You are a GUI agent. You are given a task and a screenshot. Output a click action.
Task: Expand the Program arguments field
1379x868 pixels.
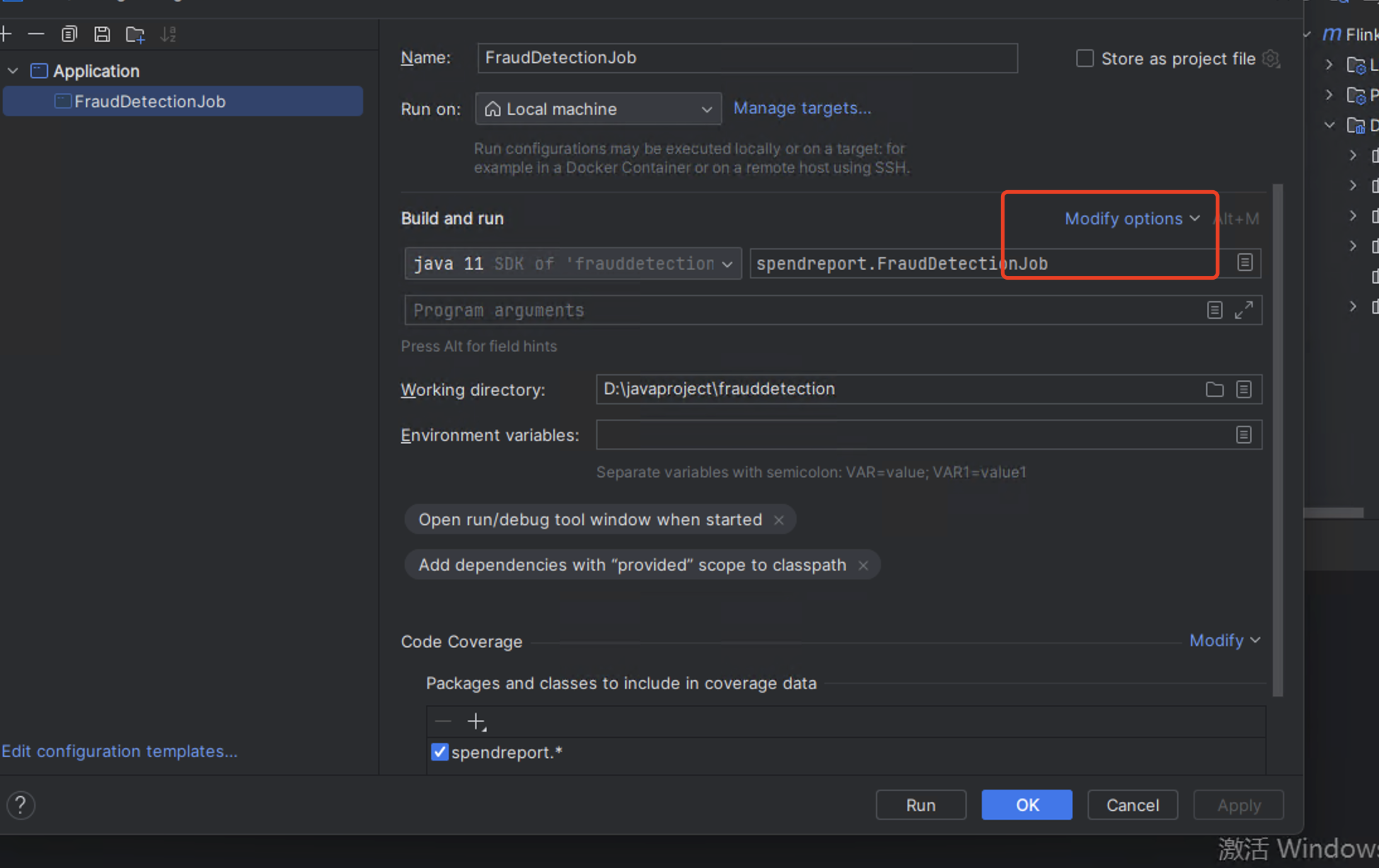(1243, 310)
